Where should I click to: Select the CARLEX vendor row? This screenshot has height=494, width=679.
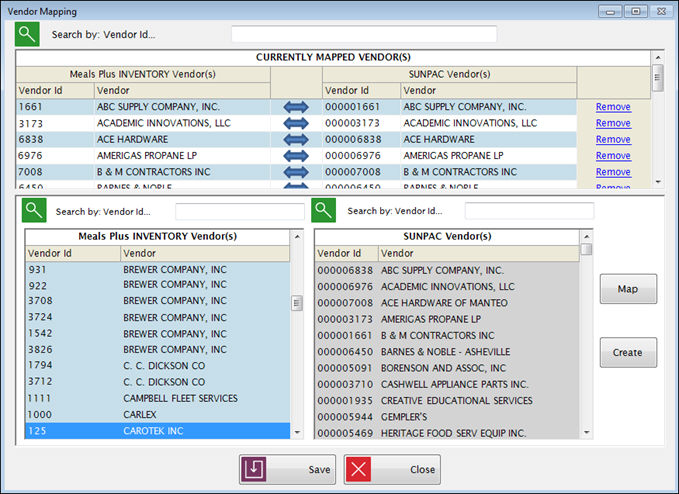[x=158, y=414]
